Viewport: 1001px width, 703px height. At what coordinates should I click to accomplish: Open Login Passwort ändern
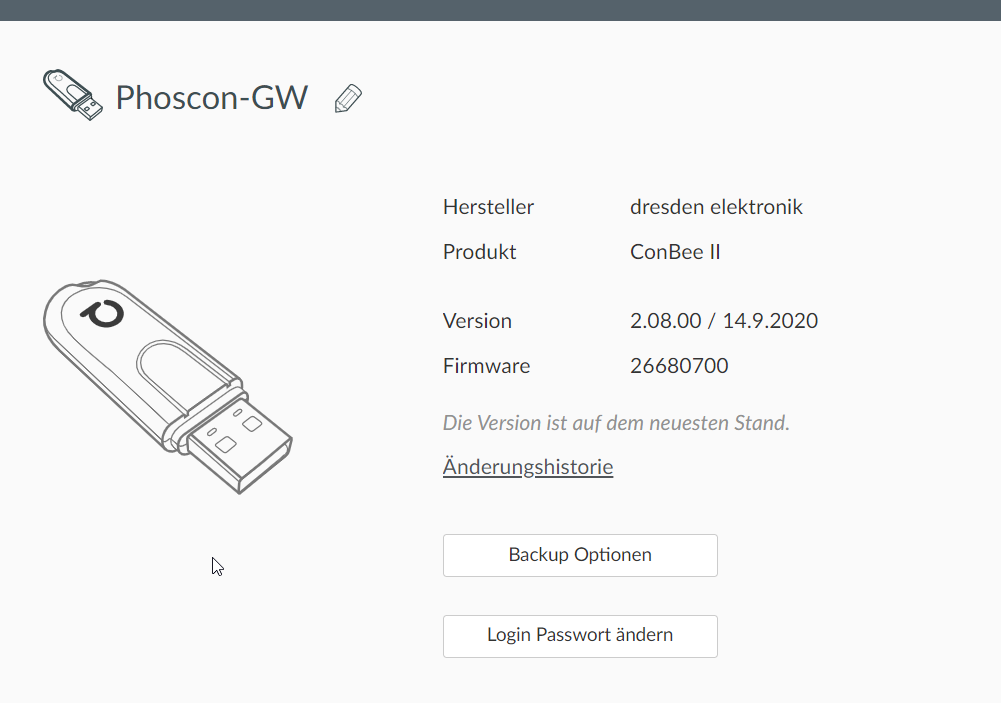click(580, 636)
